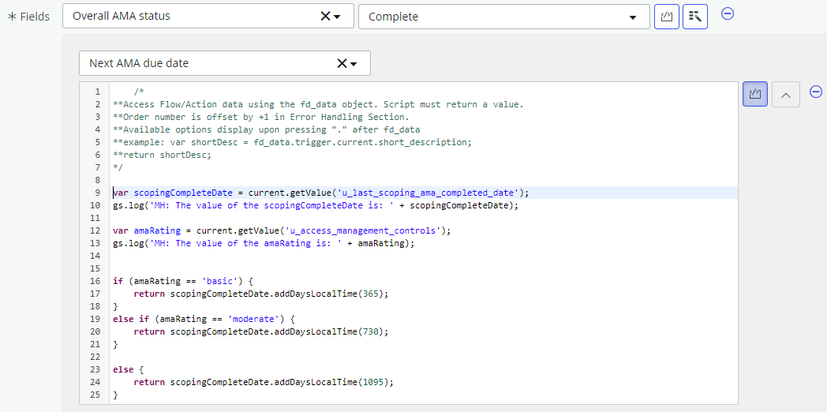This screenshot has height=412, width=827.
Task: Click the if amaRating equals 'basic' line
Action: [x=184, y=281]
